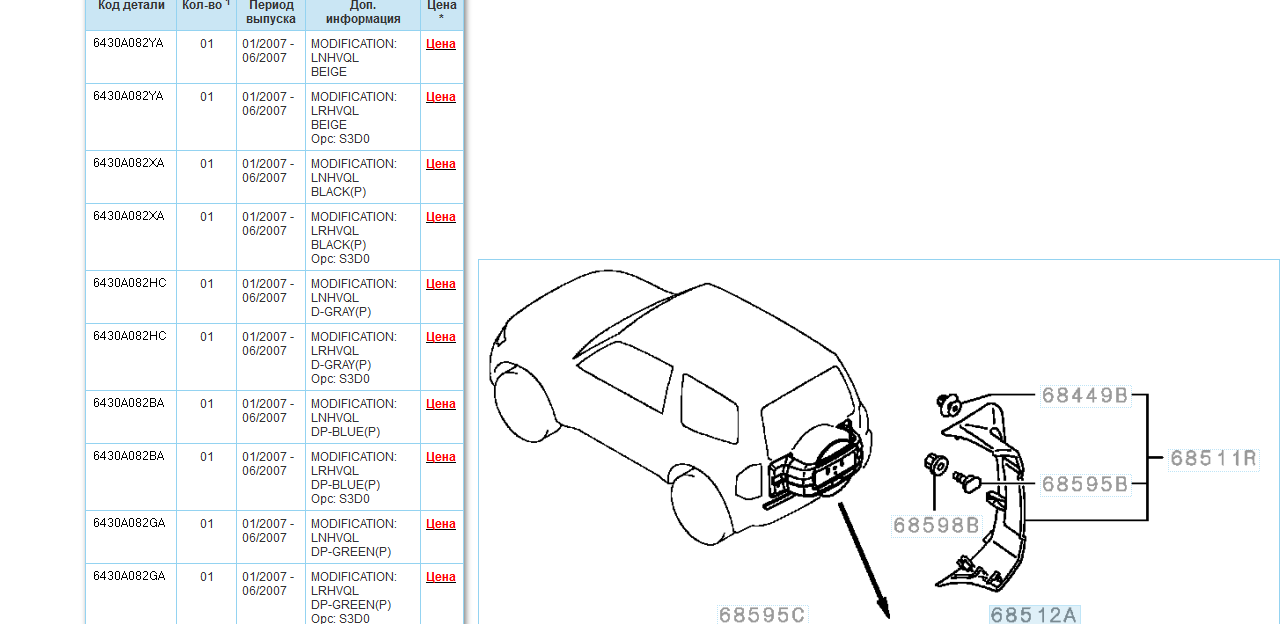Select part label 68595B in diagram
This screenshot has height=624, width=1287.
1085,485
